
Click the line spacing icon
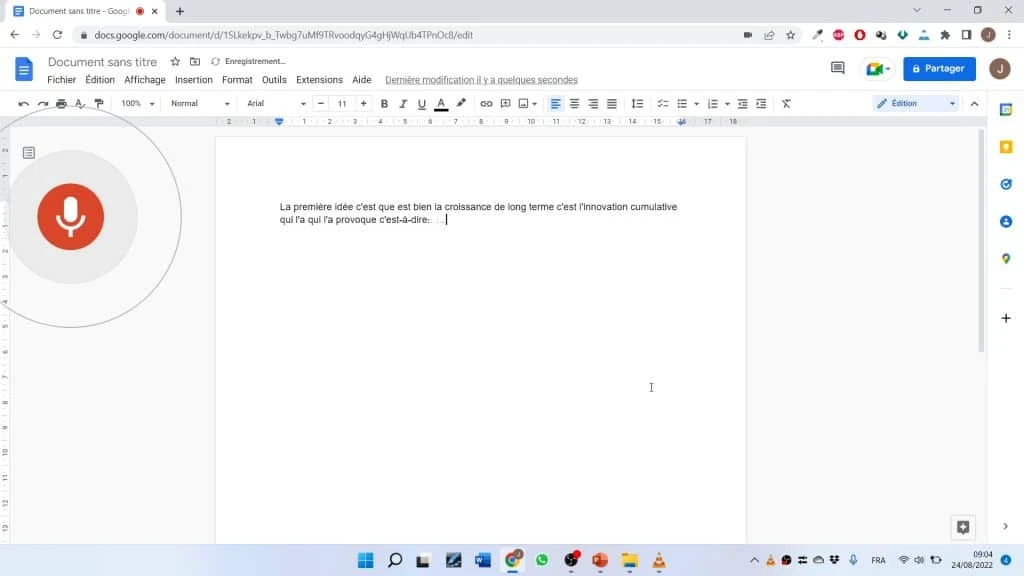coord(637,104)
